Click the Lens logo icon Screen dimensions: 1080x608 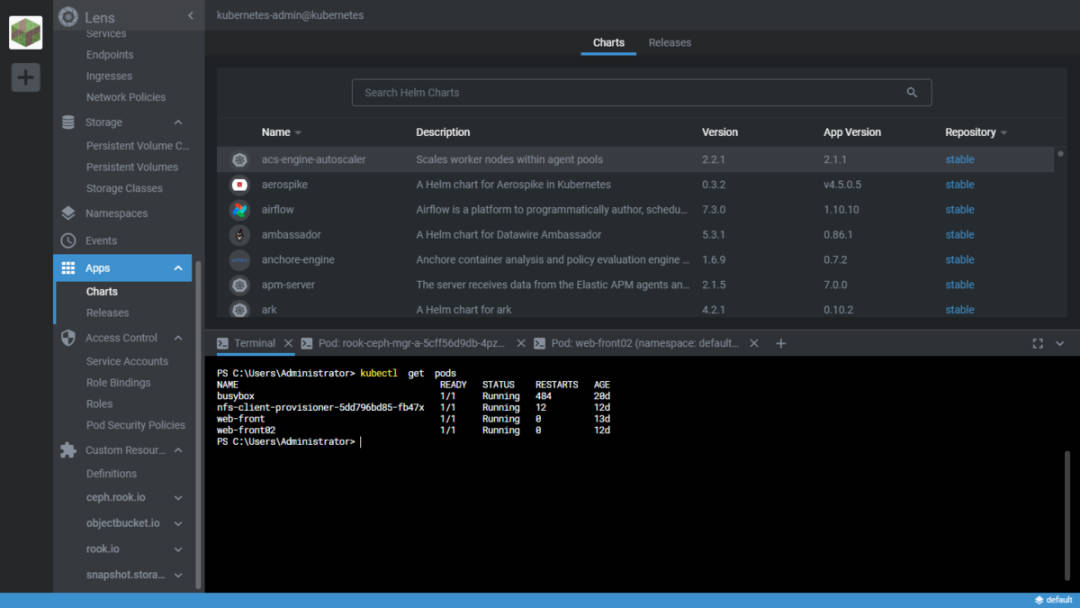coord(68,17)
